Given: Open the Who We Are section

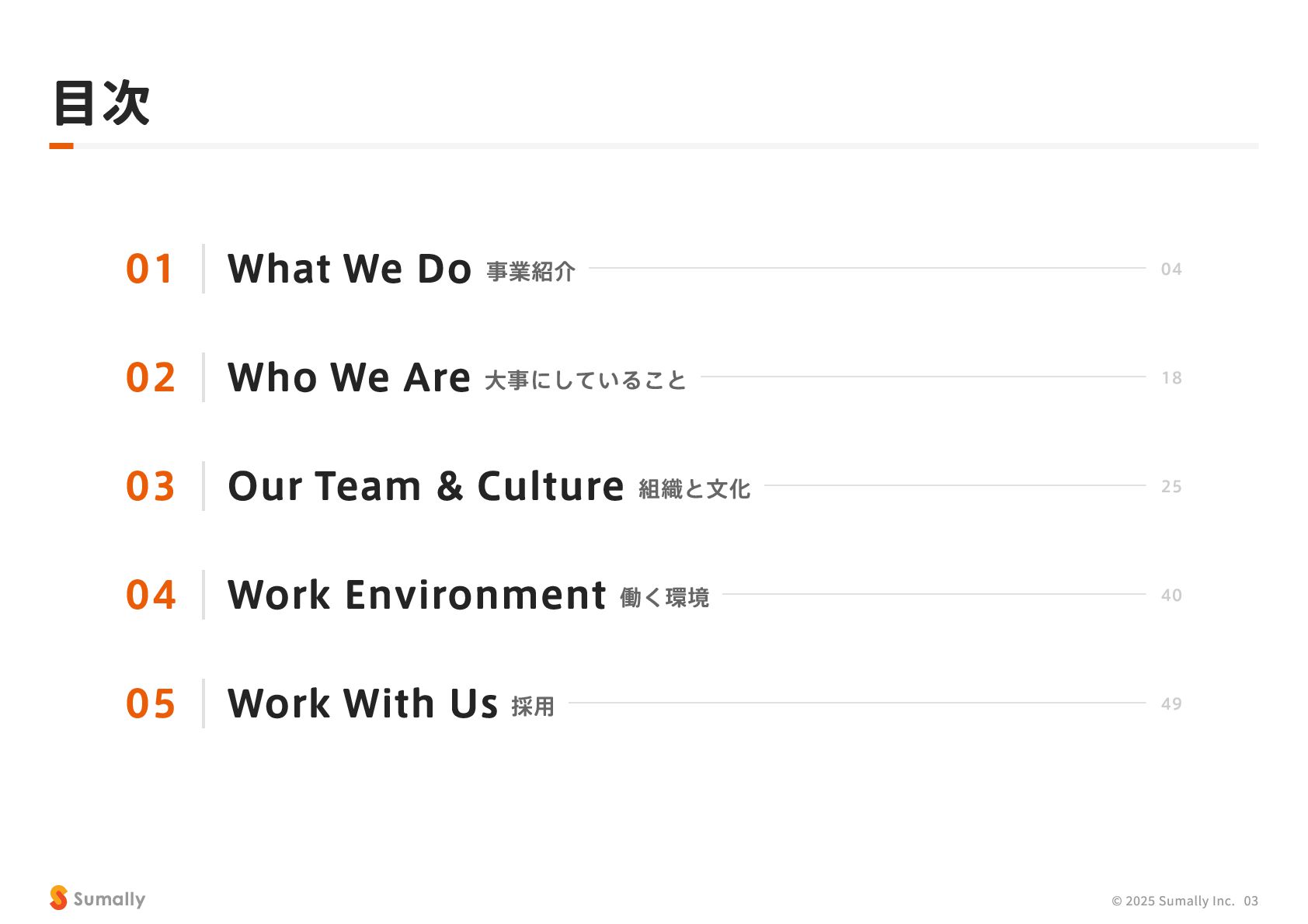Looking at the screenshot, I should tap(349, 377).
